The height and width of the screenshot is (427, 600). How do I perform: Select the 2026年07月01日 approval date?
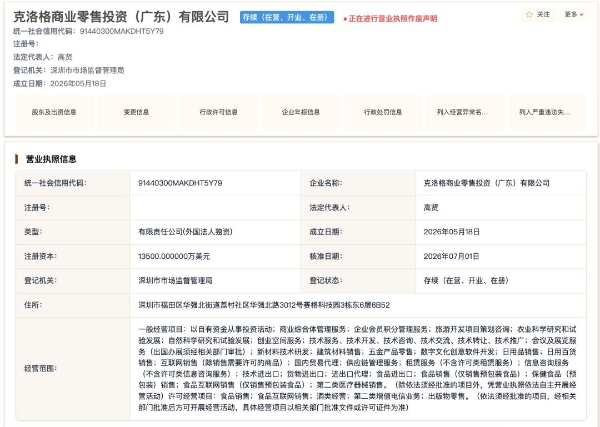click(x=451, y=256)
